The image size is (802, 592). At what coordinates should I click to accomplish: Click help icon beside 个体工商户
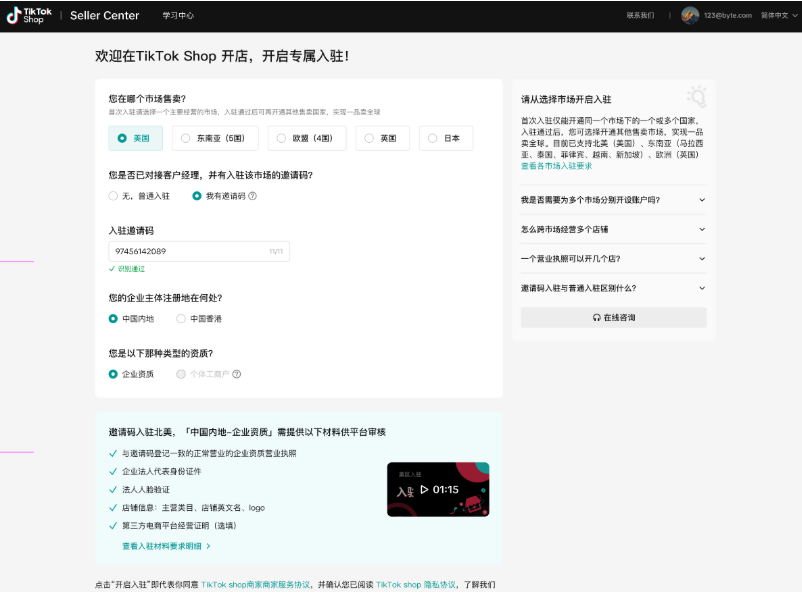tap(236, 374)
